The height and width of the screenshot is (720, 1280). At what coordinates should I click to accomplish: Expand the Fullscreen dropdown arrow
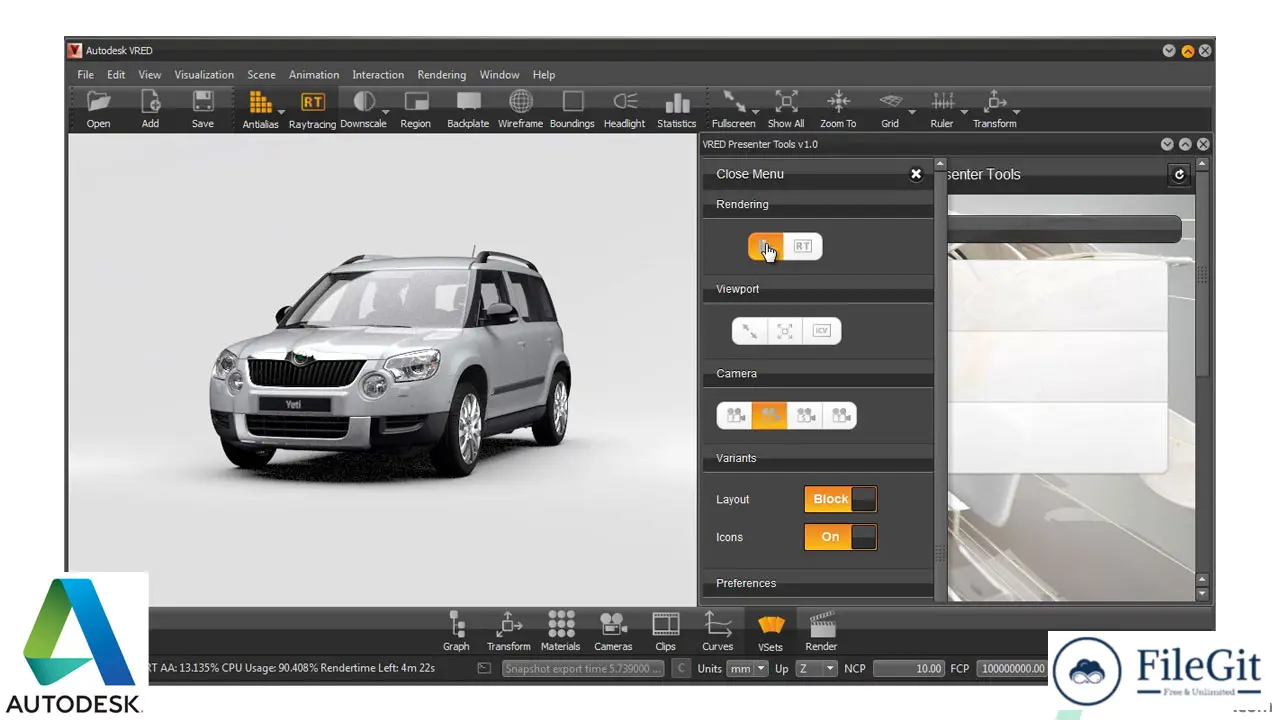tap(756, 112)
